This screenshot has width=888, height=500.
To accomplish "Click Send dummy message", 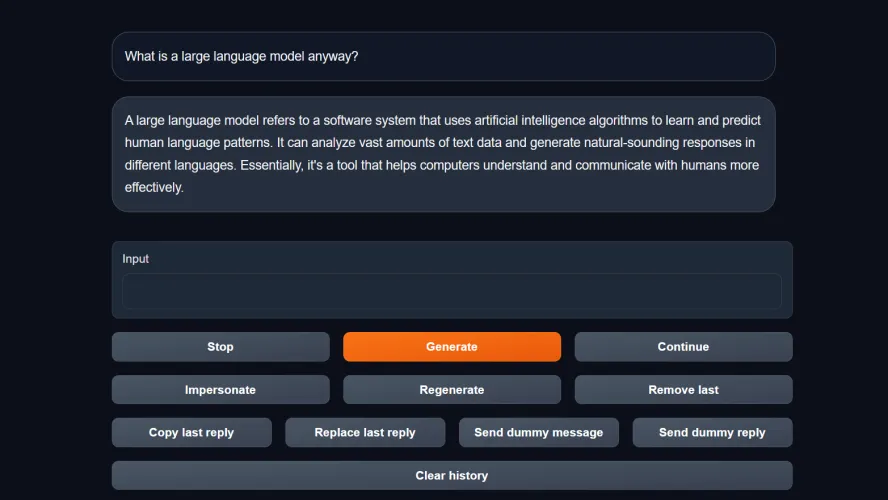I will click(x=538, y=433).
